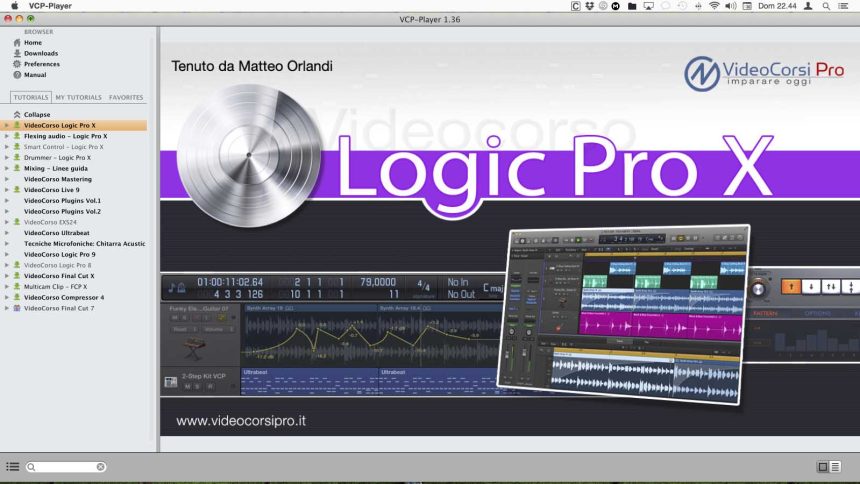Click the Dropbox icon in menu bar
Image resolution: width=860 pixels, height=484 pixels.
590,6
